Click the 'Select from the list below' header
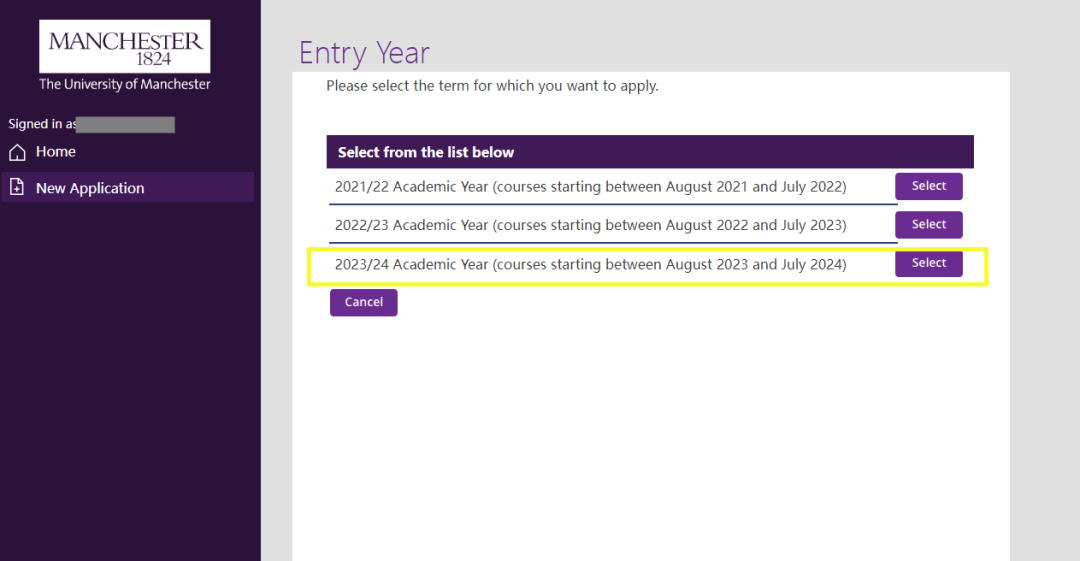The width and height of the screenshot is (1080, 561). point(426,152)
